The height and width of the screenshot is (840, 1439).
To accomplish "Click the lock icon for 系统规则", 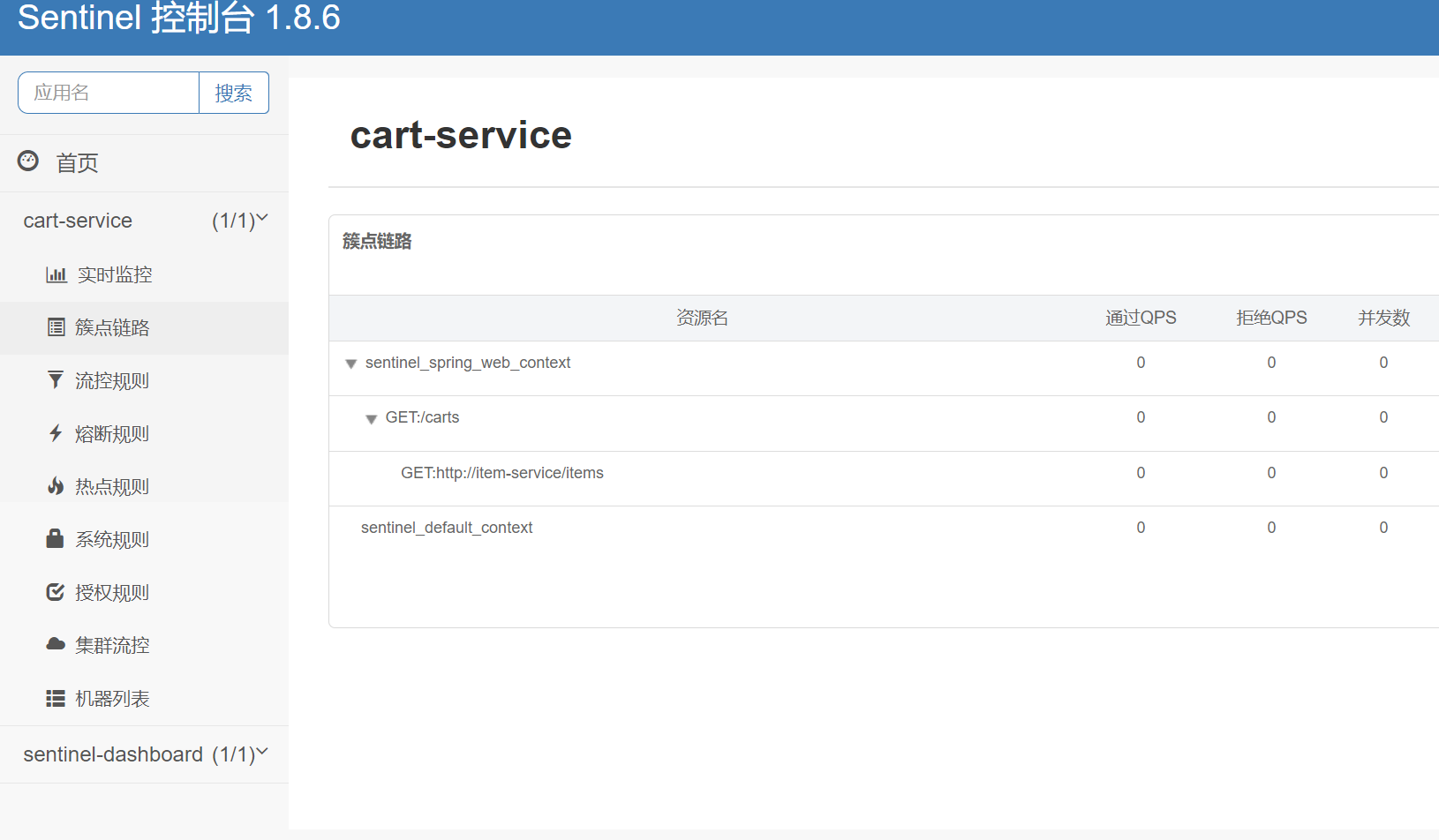I will (x=55, y=538).
